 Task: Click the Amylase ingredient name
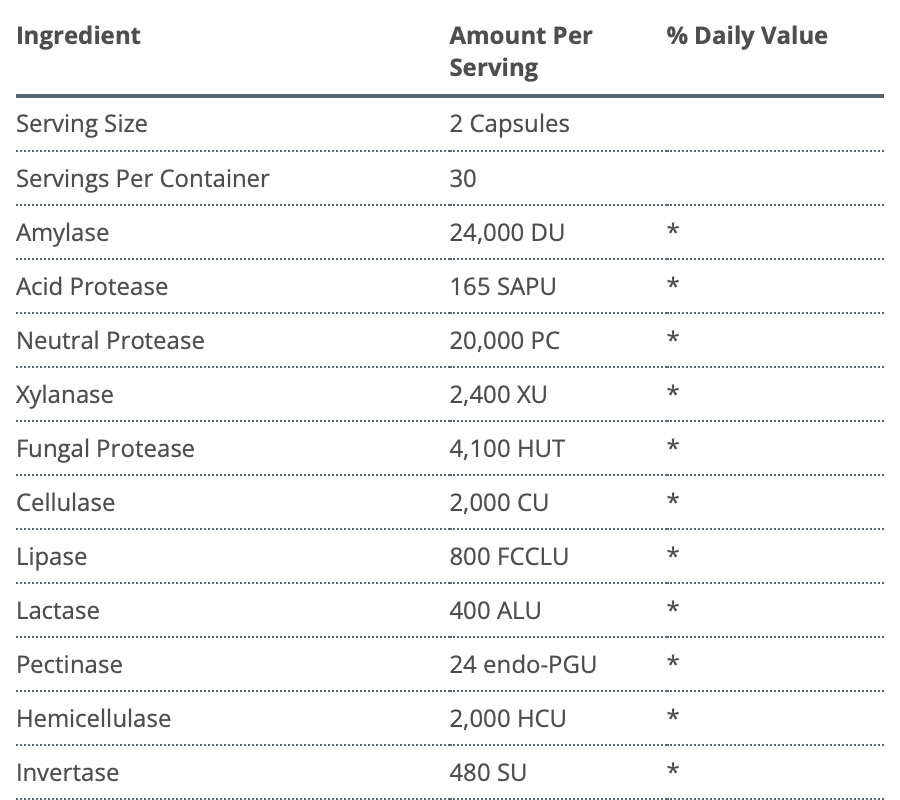(63, 232)
